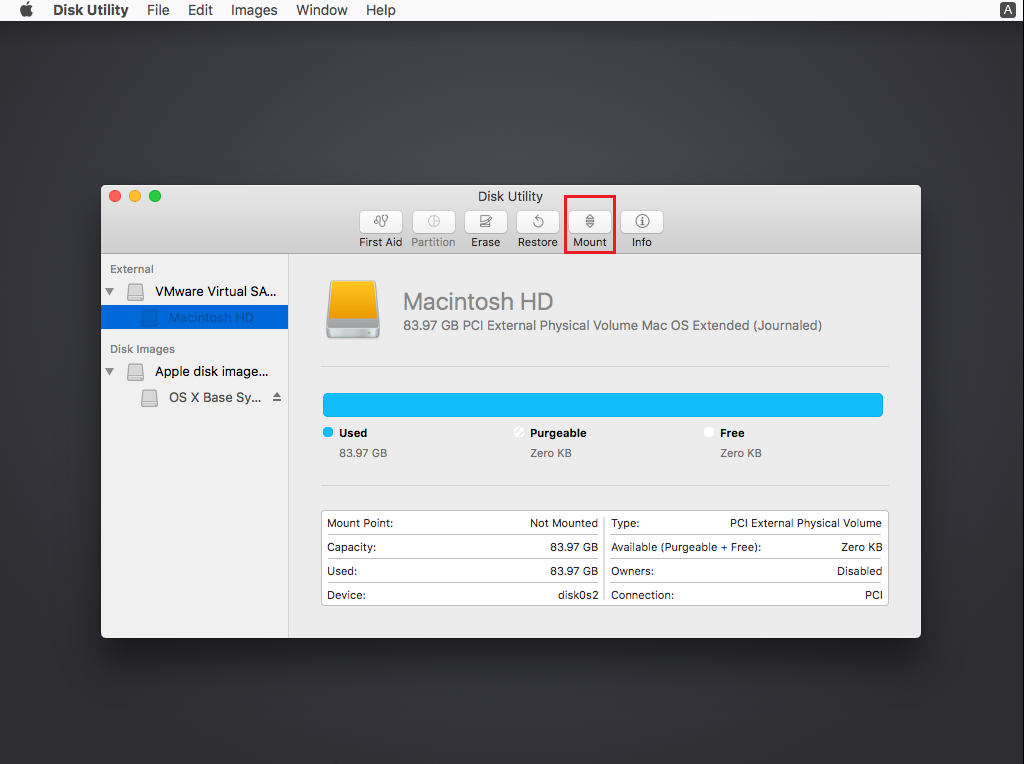Screen dimensions: 1024x764
Task: Open the Apple menu
Action: (26, 10)
